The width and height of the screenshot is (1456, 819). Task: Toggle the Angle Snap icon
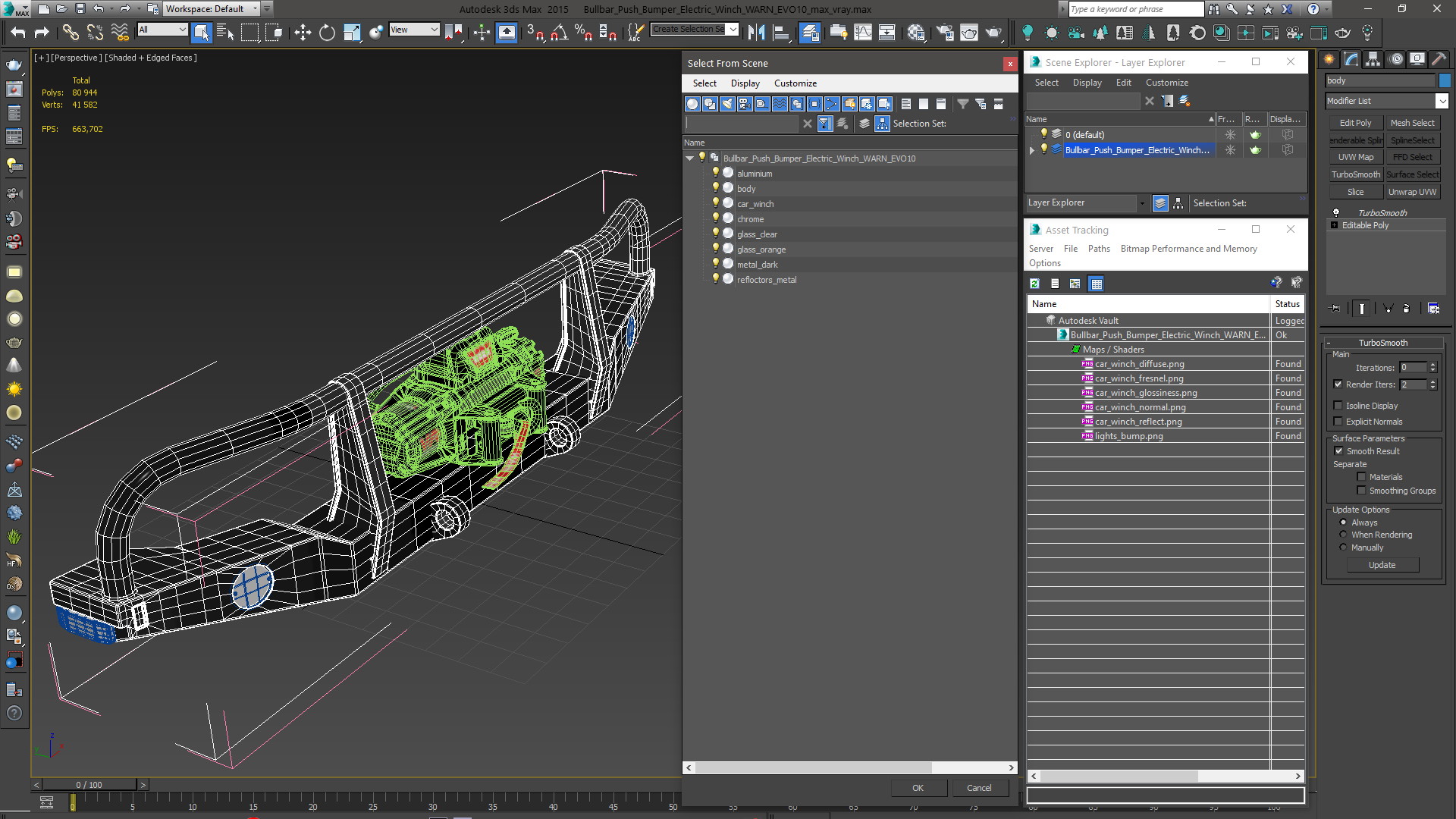click(560, 33)
